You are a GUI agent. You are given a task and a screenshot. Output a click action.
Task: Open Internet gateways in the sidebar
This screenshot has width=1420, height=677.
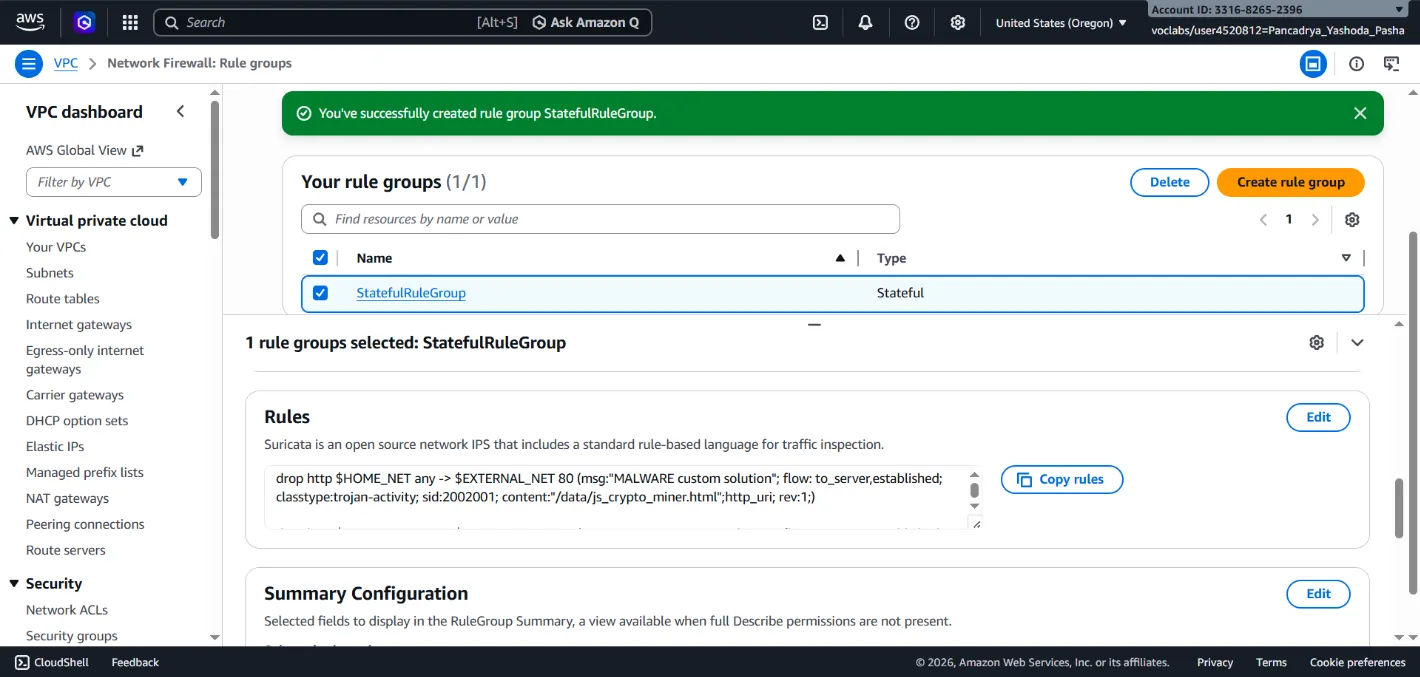(79, 325)
